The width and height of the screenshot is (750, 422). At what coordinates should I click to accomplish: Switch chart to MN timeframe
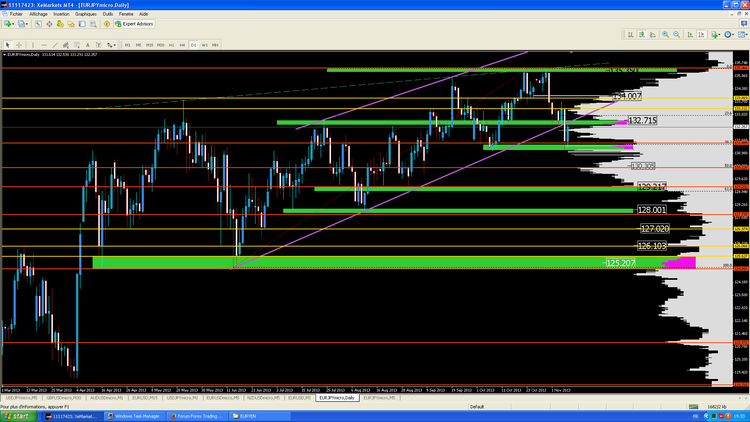215,45
